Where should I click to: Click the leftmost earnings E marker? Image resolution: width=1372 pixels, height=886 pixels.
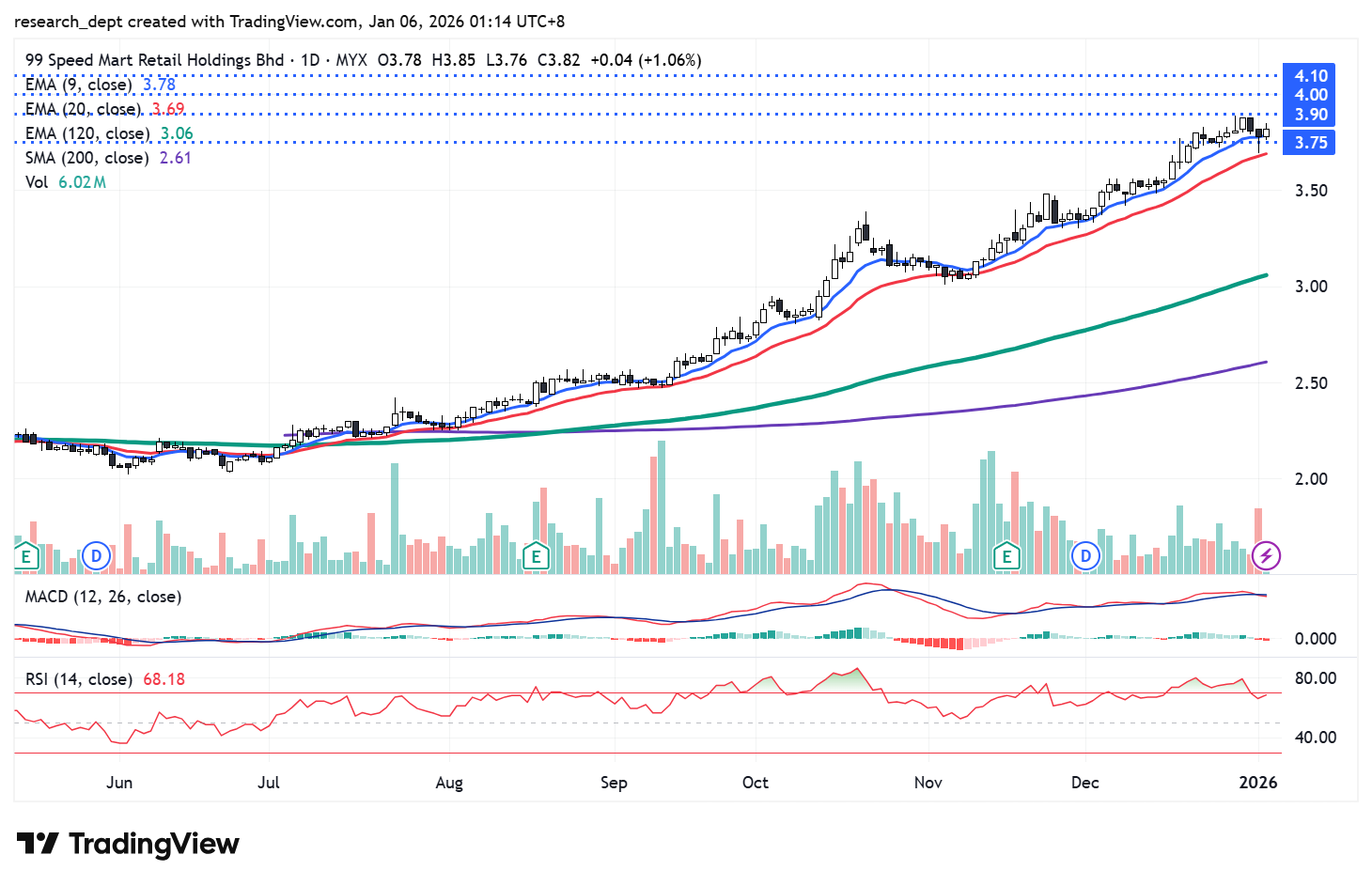(x=26, y=556)
